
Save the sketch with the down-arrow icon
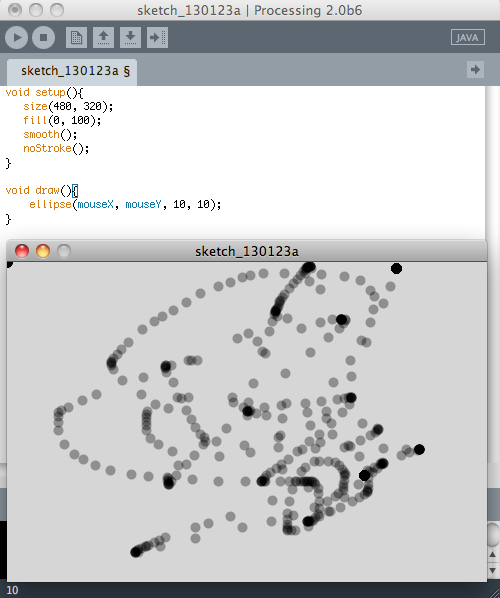[x=130, y=37]
